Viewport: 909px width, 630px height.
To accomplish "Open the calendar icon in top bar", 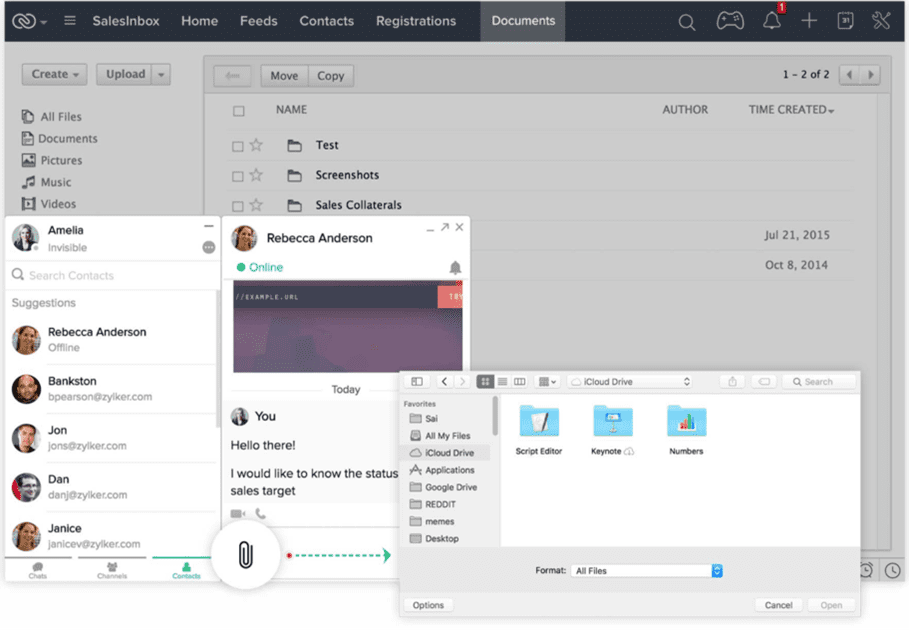I will (x=845, y=21).
